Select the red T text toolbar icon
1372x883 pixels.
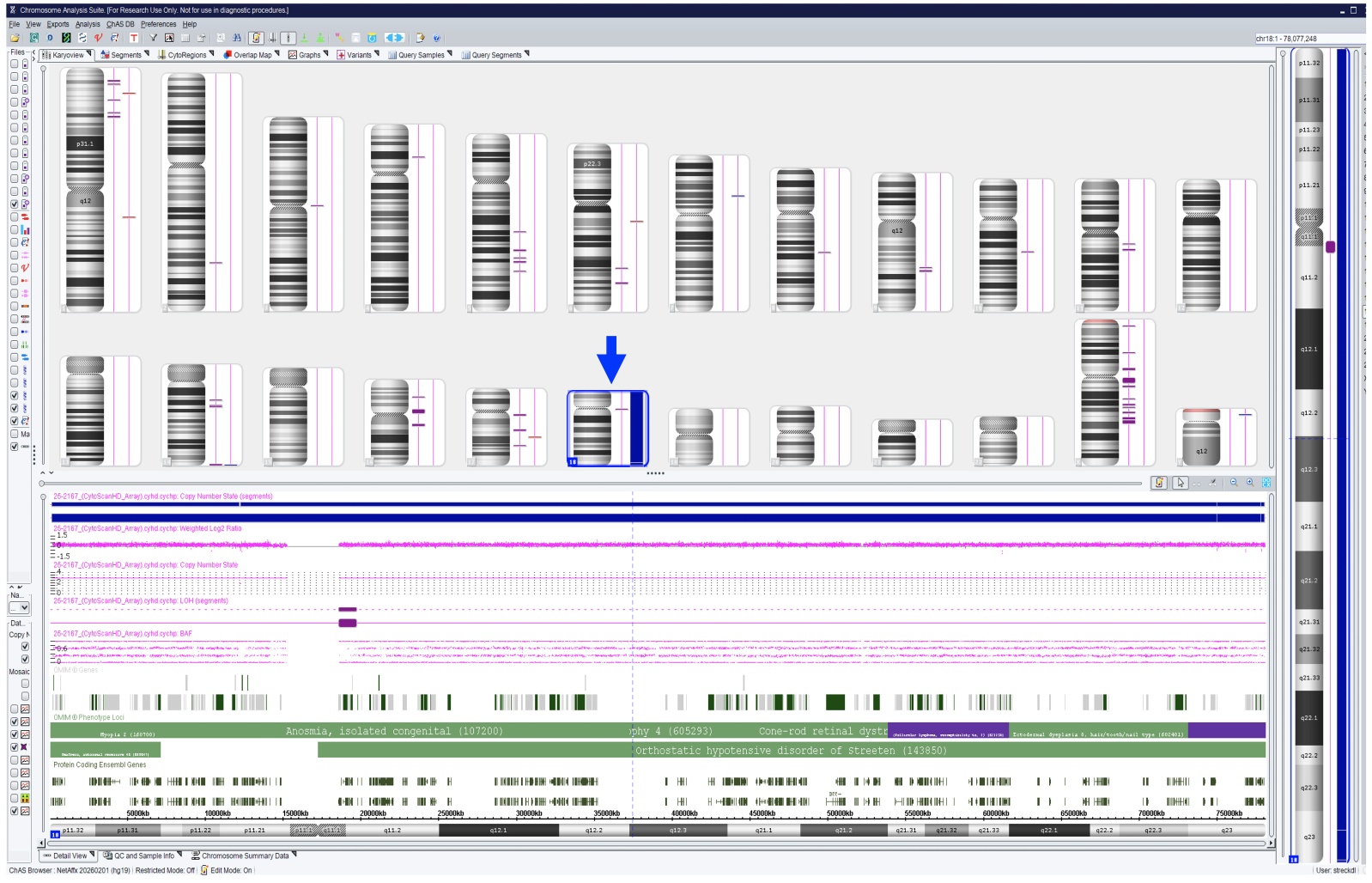click(x=134, y=38)
